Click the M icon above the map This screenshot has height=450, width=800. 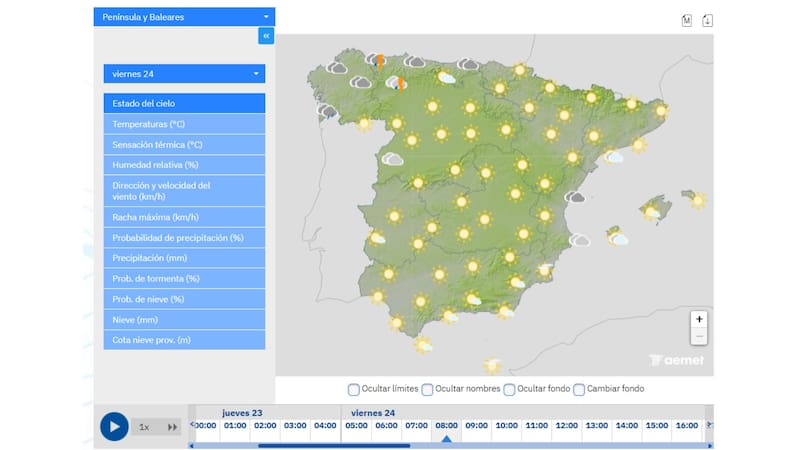coord(687,20)
